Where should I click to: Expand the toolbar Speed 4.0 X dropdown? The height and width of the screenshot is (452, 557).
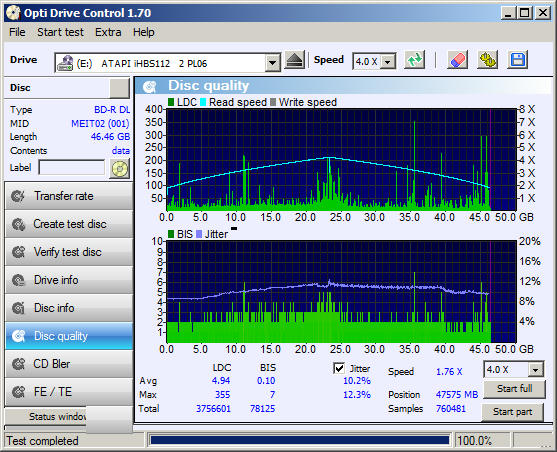click(388, 62)
